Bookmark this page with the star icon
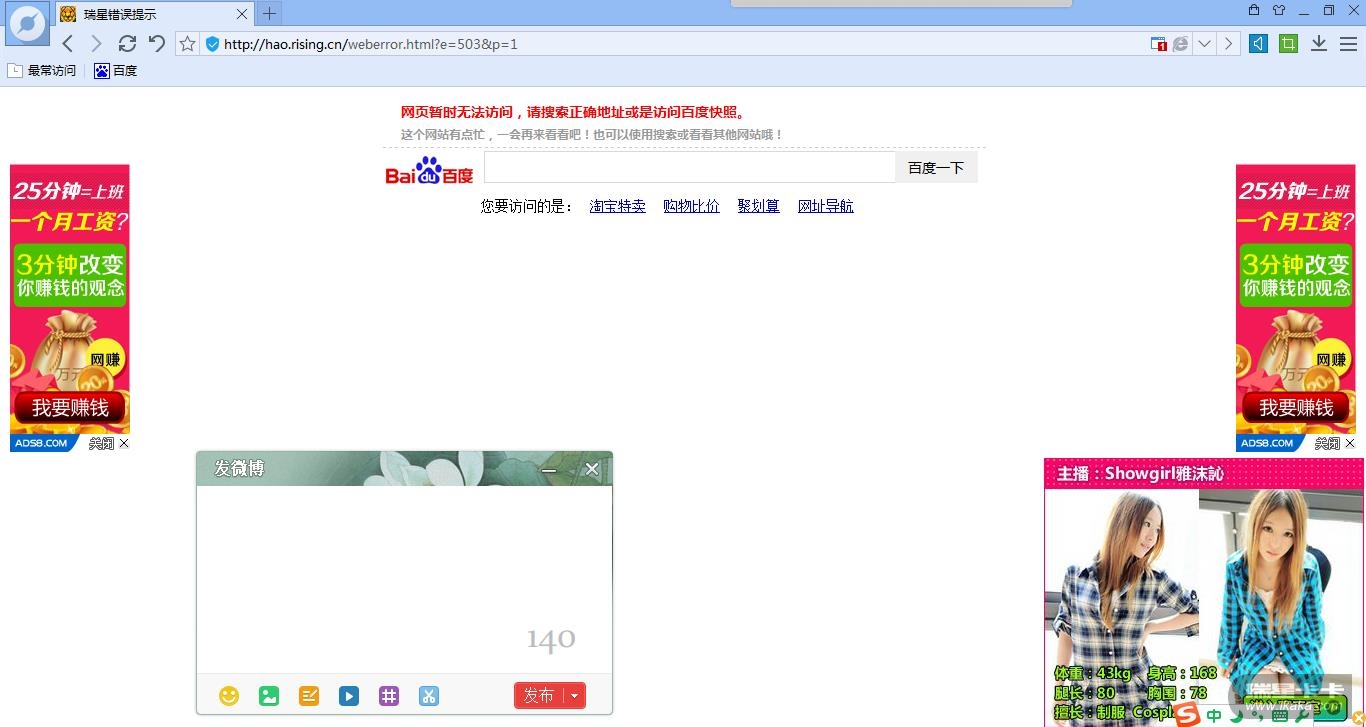The width and height of the screenshot is (1366, 727). 187,44
